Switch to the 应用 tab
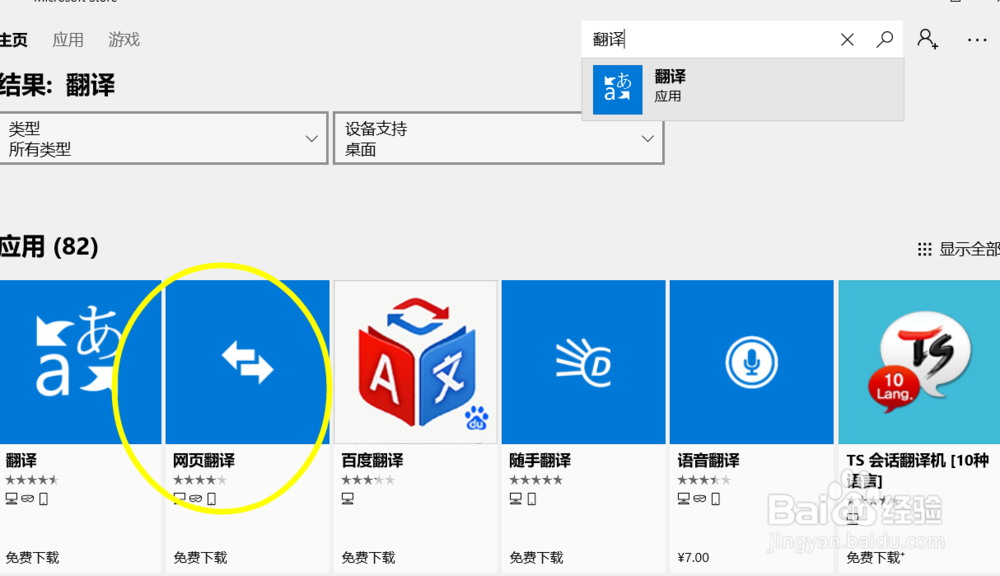 pyautogui.click(x=68, y=40)
